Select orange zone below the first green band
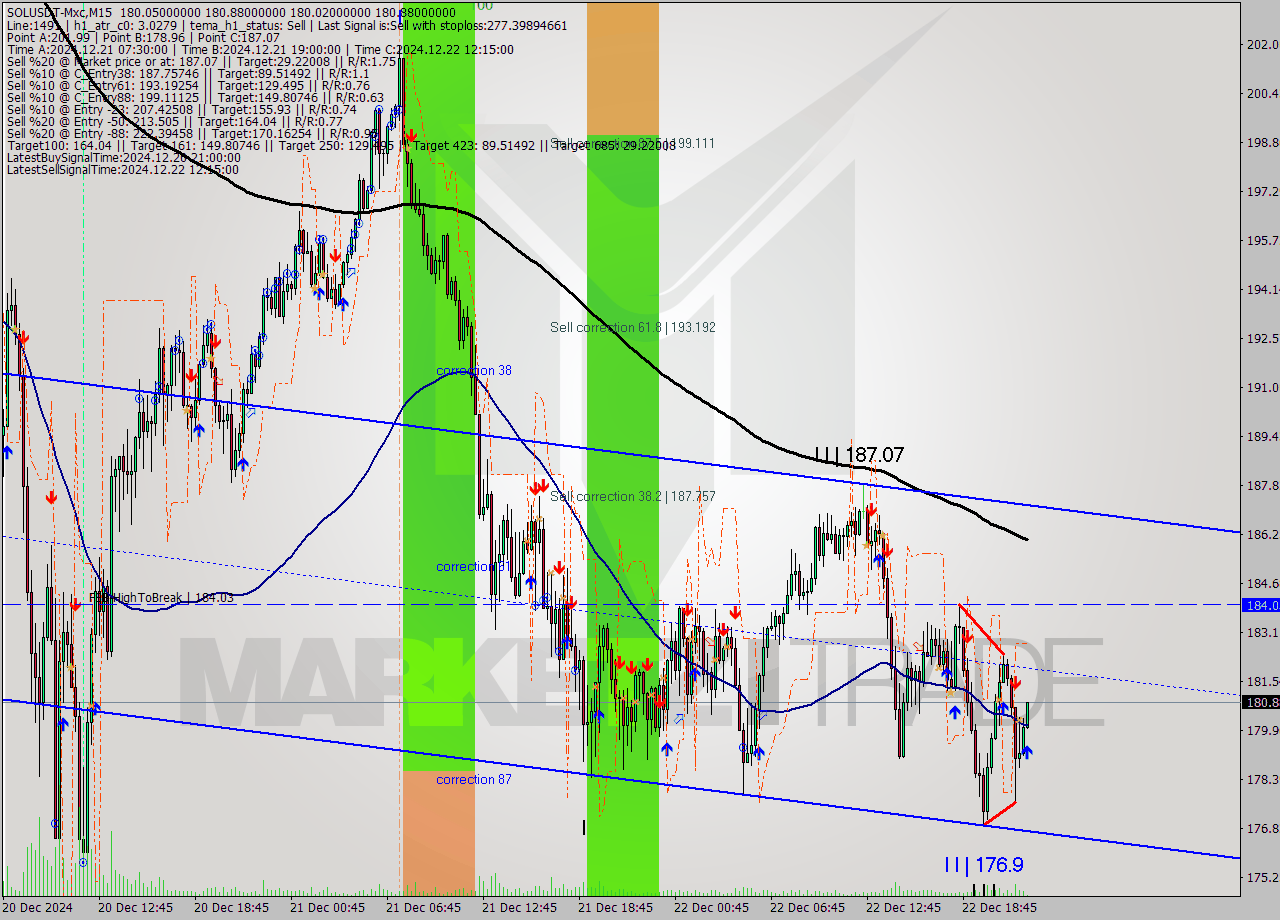Image resolution: width=1280 pixels, height=920 pixels. coord(439,833)
